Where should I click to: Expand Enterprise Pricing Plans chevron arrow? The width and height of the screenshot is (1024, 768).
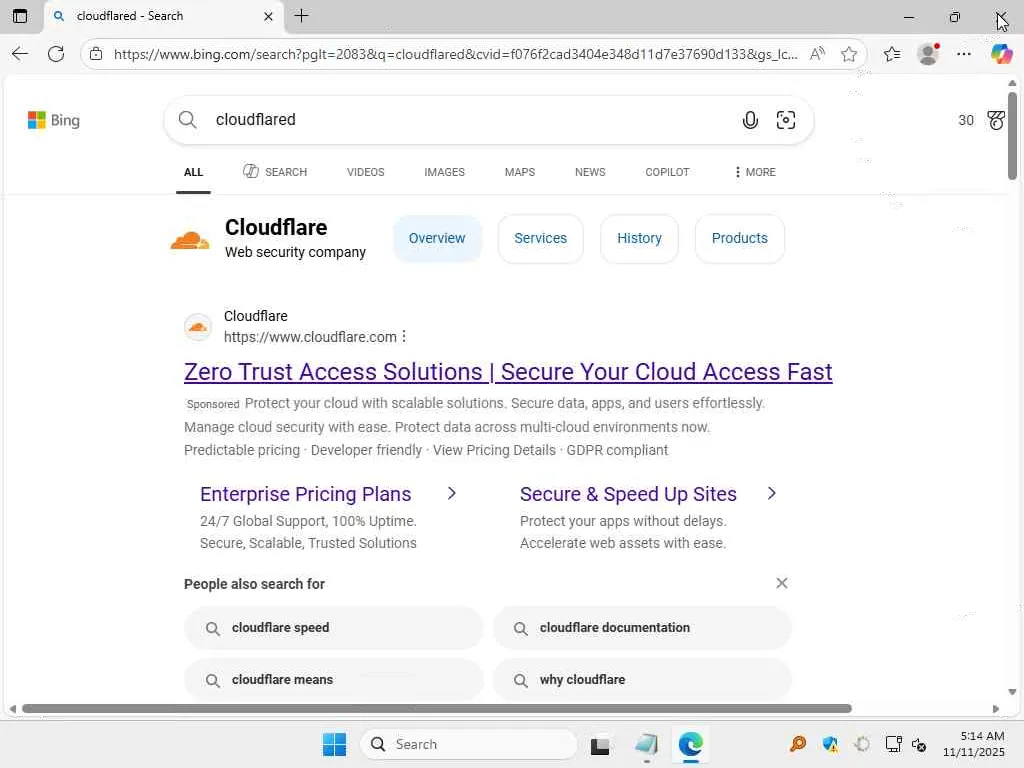(452, 493)
